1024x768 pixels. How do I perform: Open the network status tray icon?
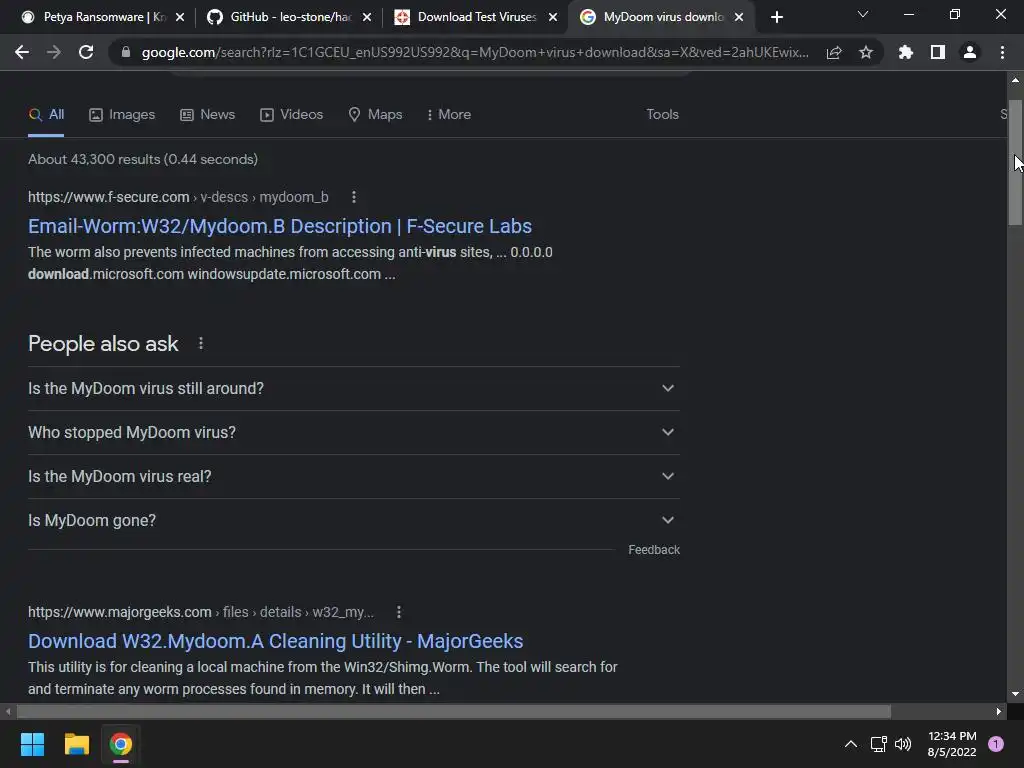point(878,744)
